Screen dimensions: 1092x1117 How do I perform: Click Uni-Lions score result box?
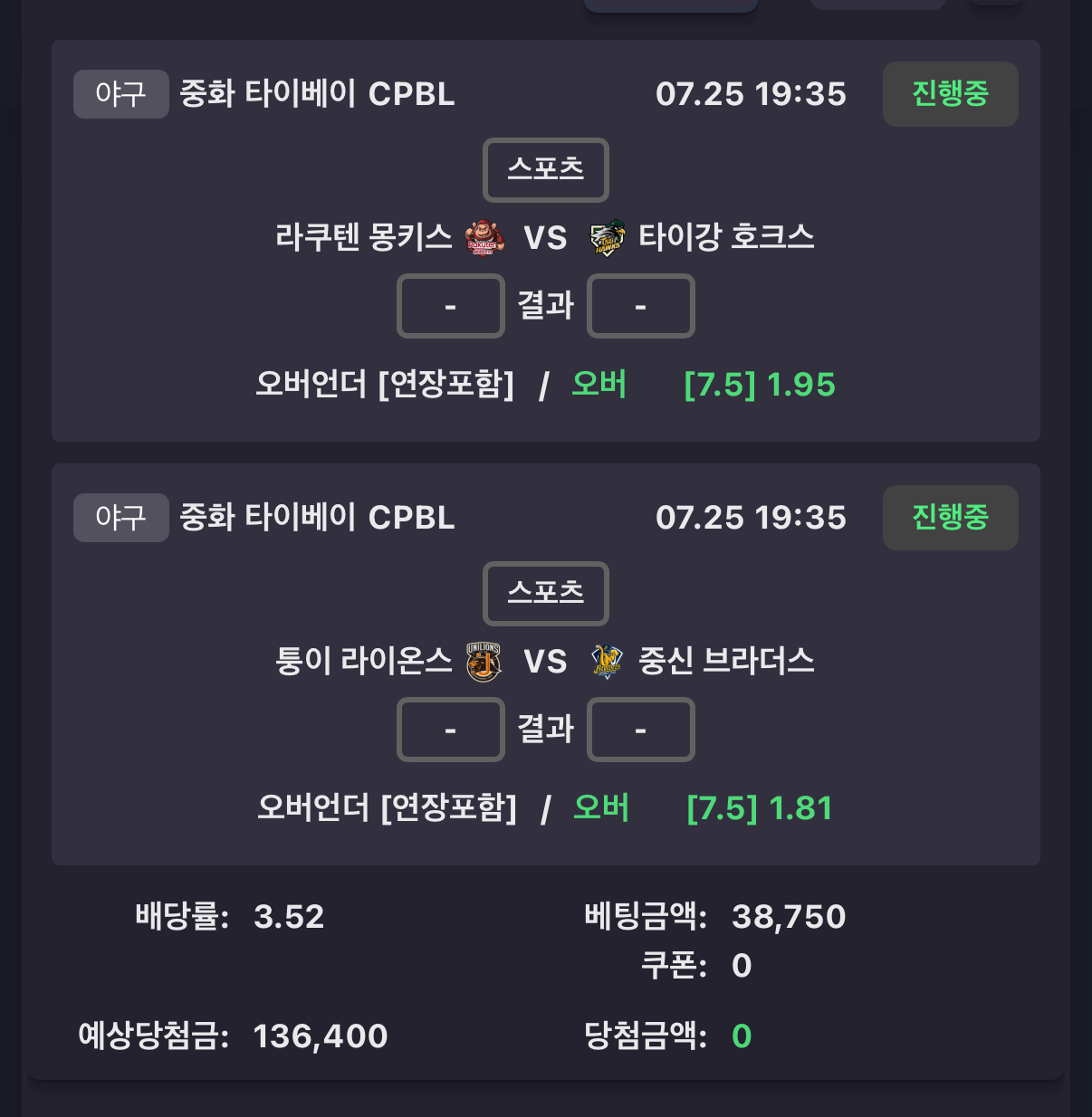tap(451, 730)
